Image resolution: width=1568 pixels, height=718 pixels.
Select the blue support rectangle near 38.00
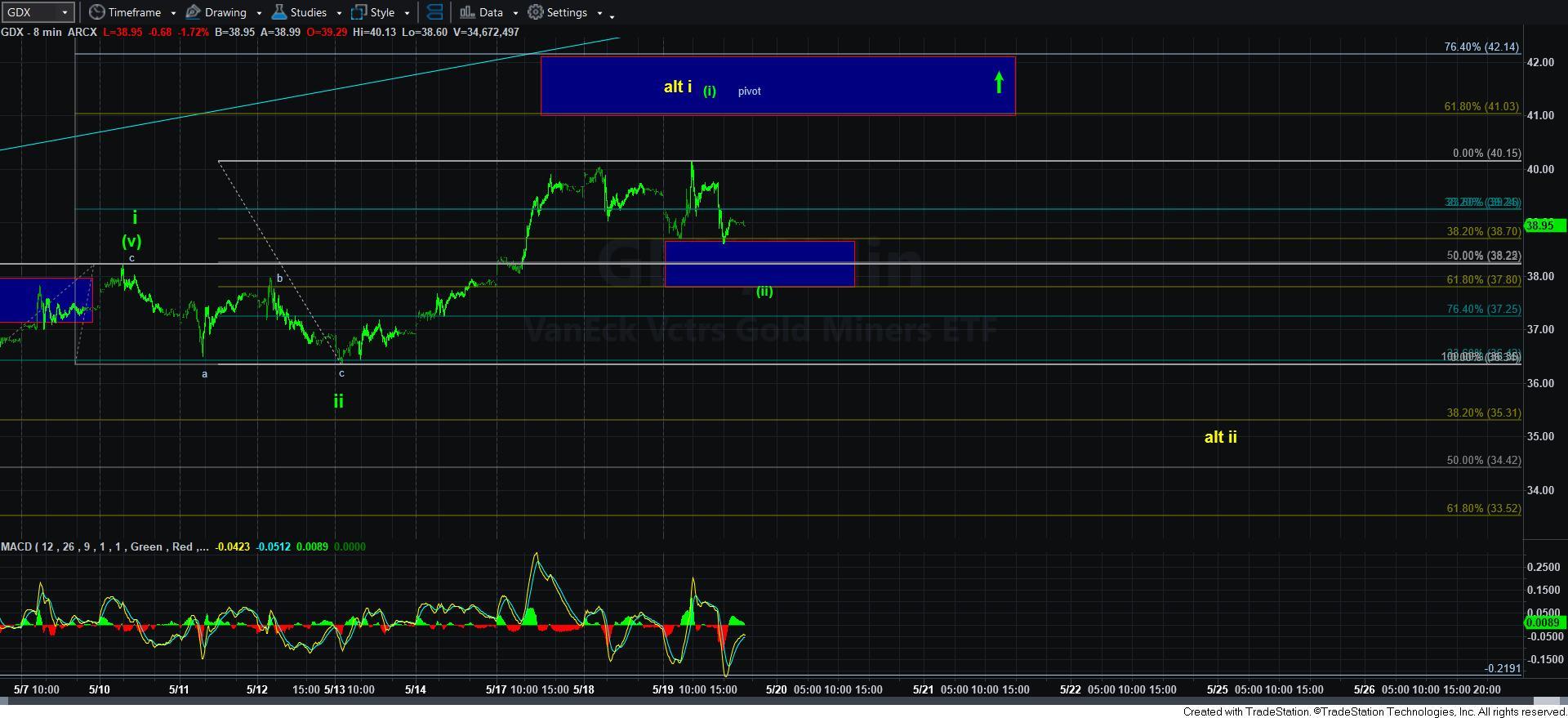coord(759,263)
